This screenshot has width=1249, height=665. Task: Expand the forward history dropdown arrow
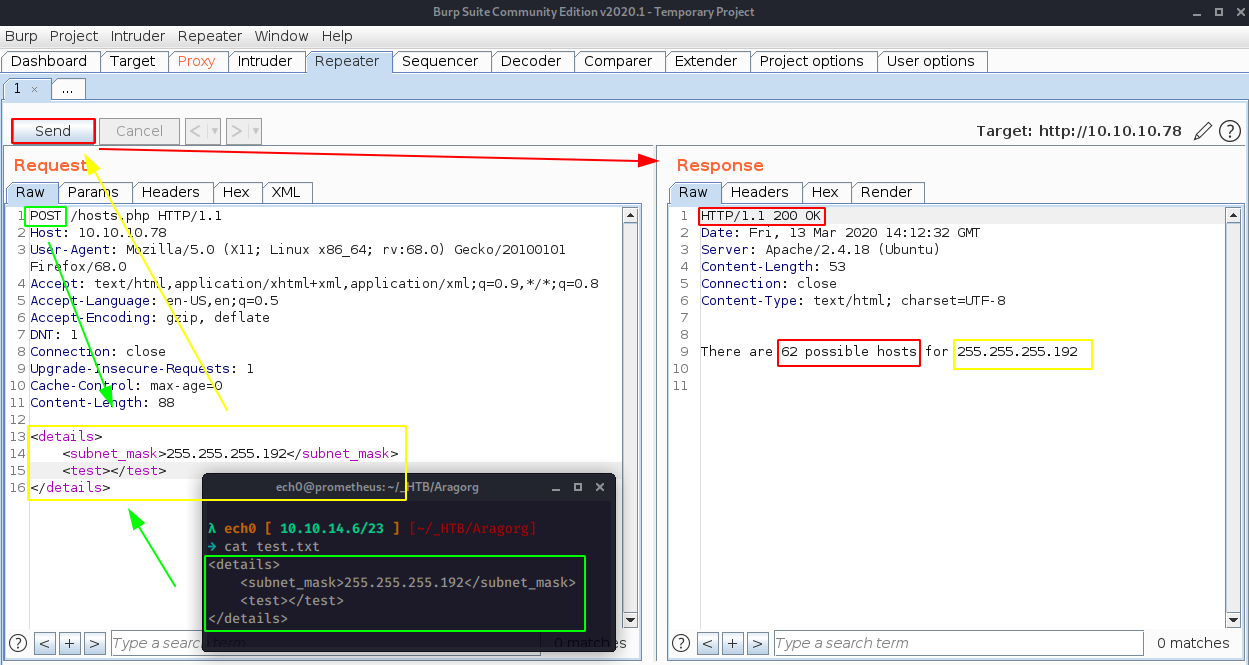(x=255, y=131)
